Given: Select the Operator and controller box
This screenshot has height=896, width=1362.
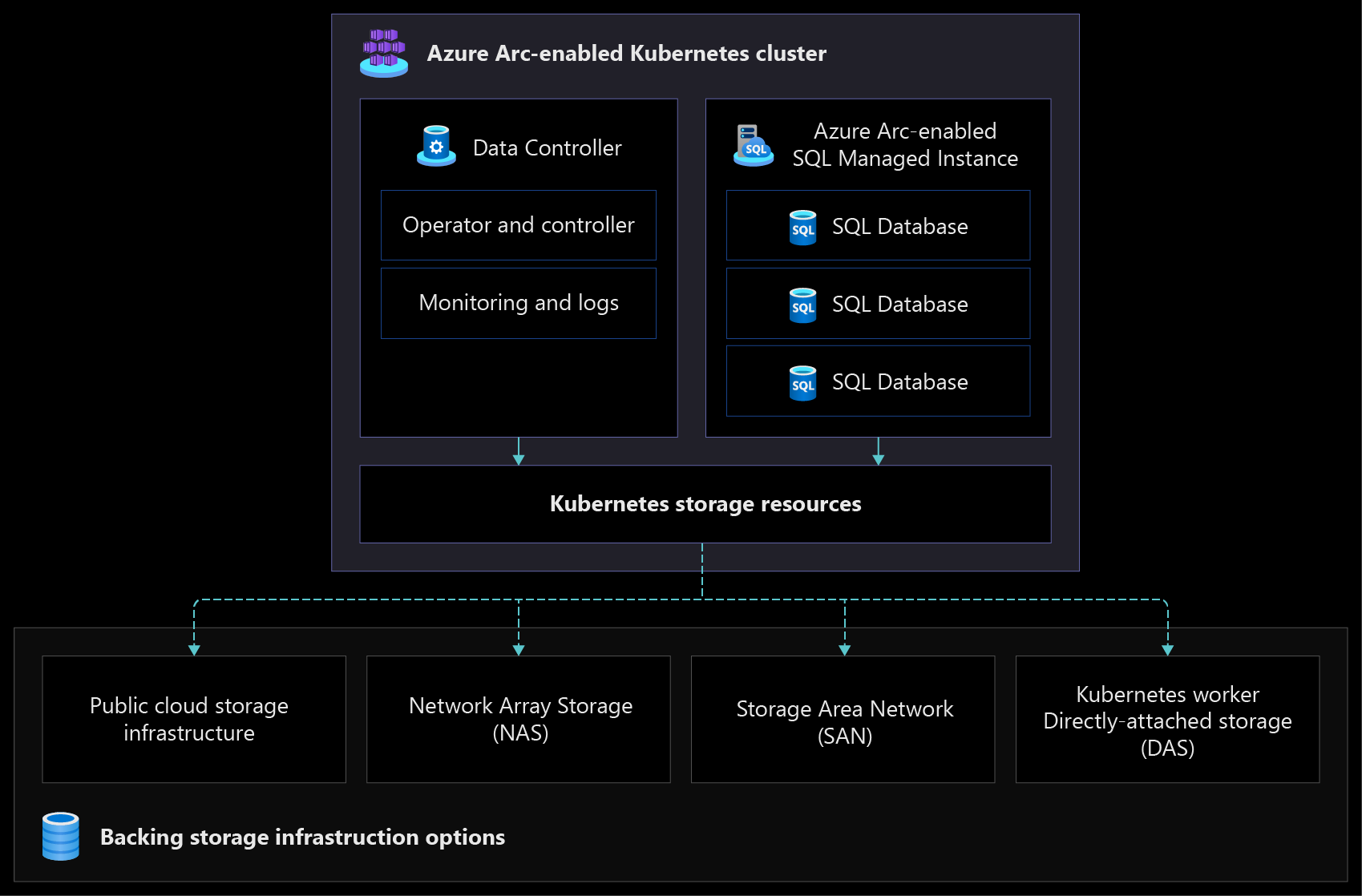Looking at the screenshot, I should pos(519,225).
